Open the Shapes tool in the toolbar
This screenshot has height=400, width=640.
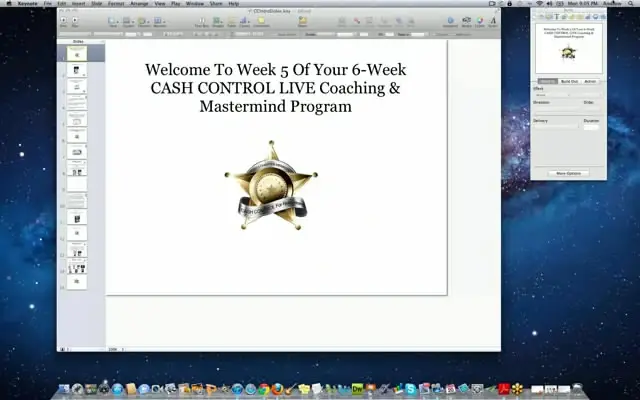click(218, 22)
